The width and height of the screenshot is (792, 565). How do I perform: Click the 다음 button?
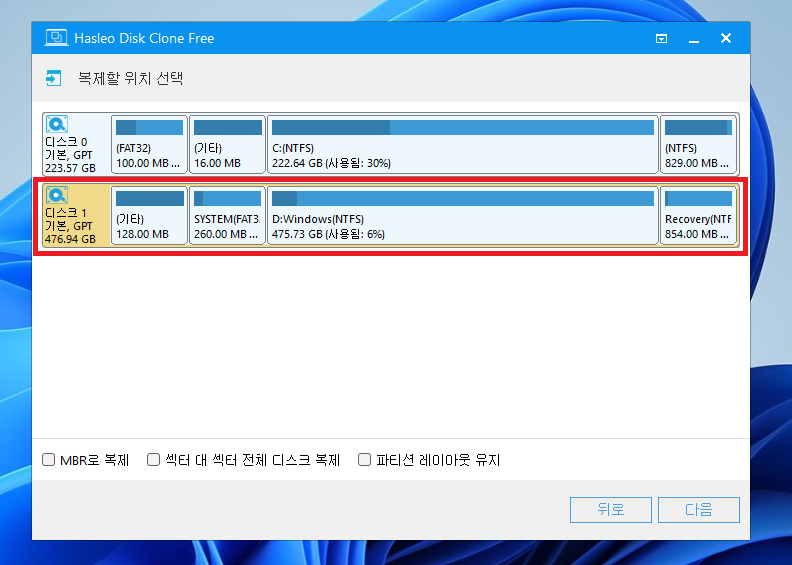click(x=699, y=509)
